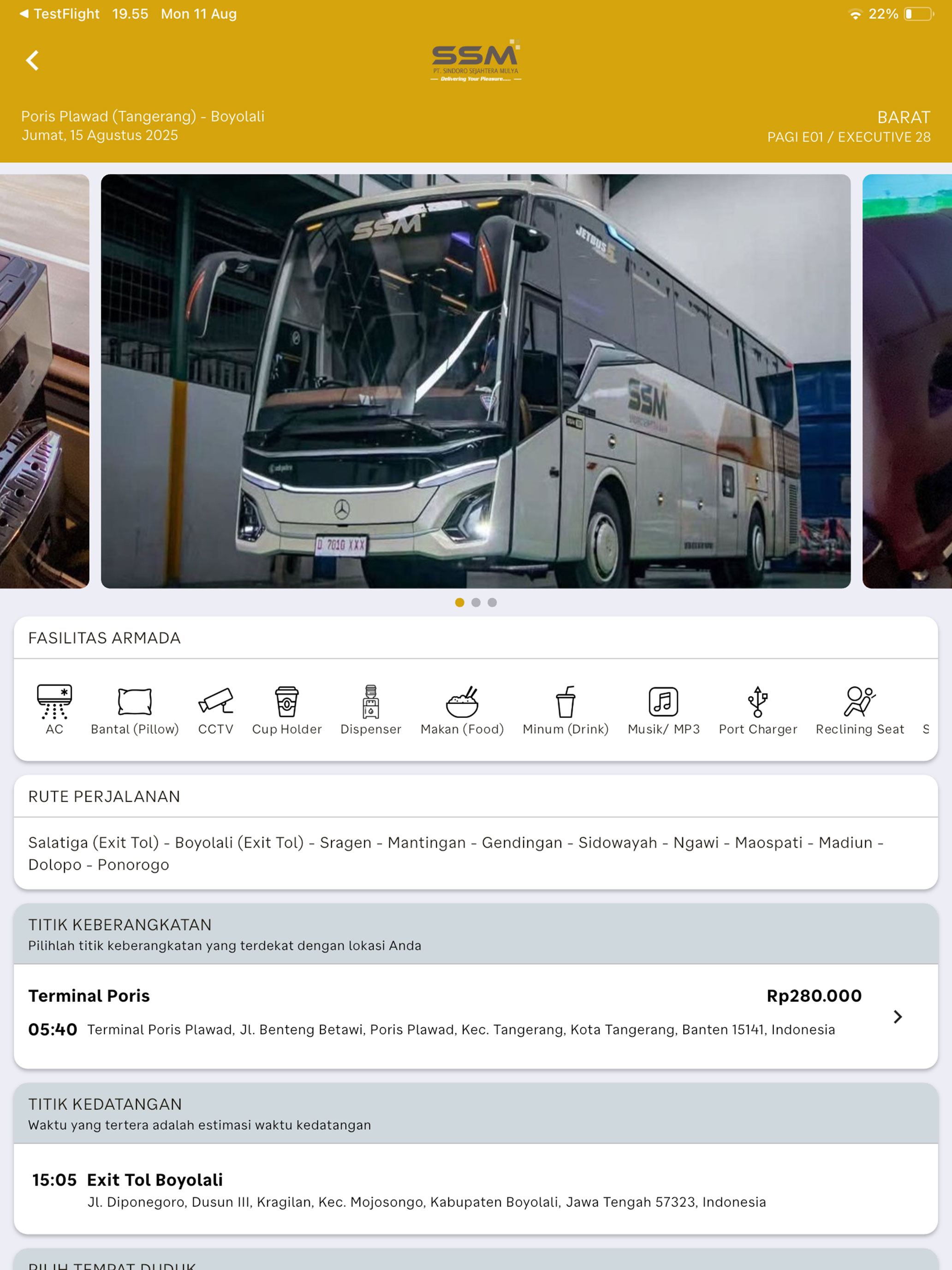Screen dimensions: 952x1270
Task: Tap the SSM logo in header
Action: 476,61
